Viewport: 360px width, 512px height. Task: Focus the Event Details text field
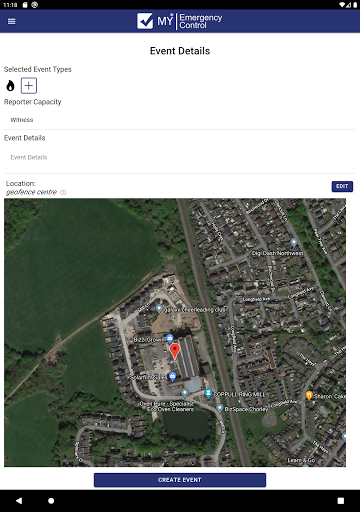tap(180, 158)
